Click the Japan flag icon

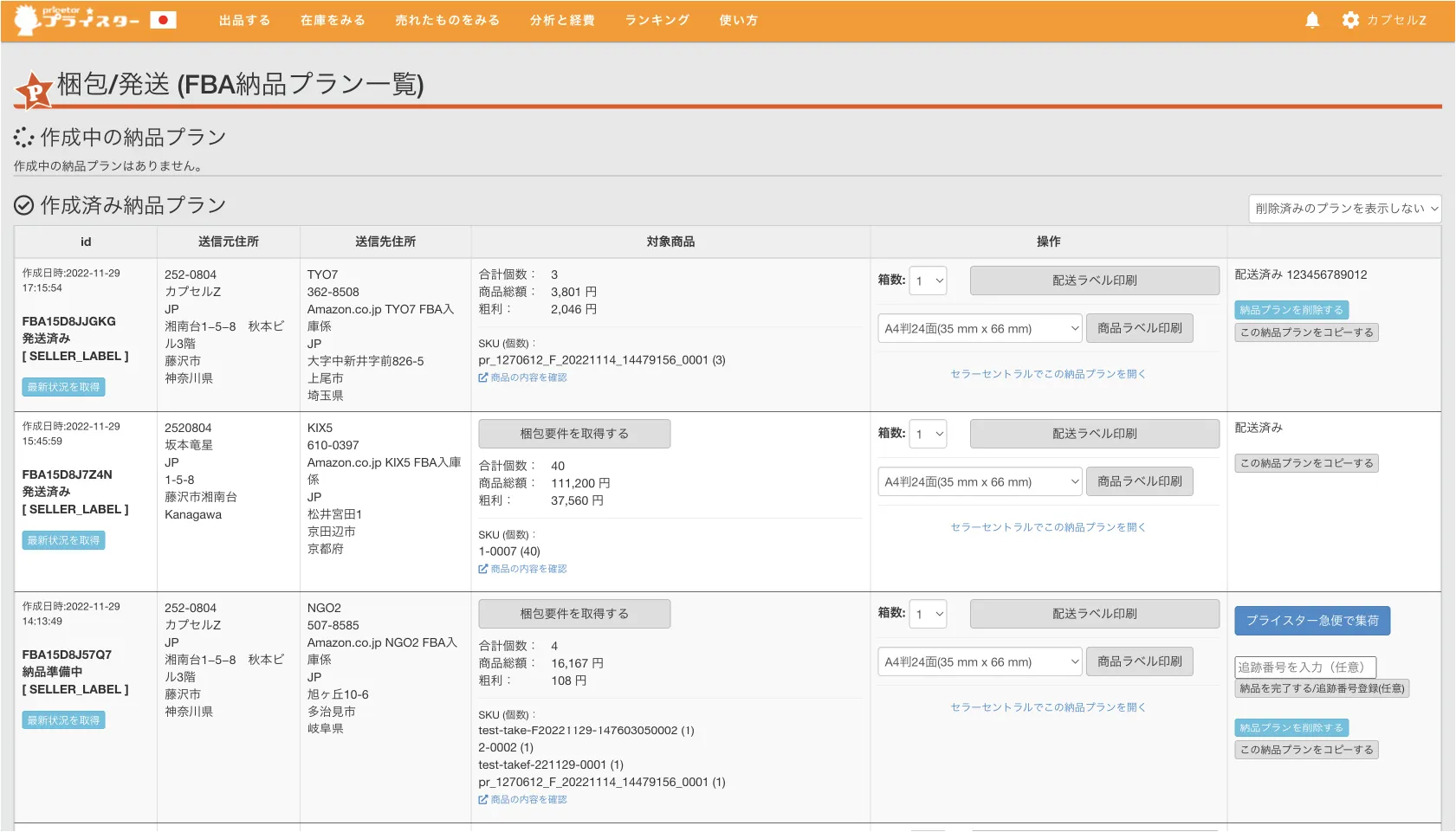pos(163,20)
